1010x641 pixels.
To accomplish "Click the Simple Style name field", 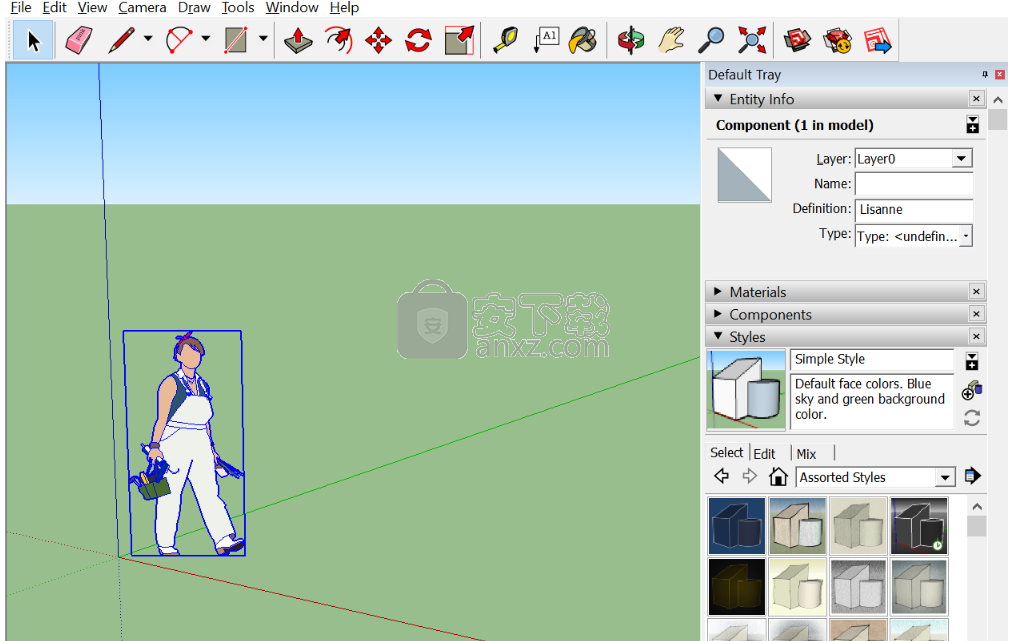I will [872, 359].
